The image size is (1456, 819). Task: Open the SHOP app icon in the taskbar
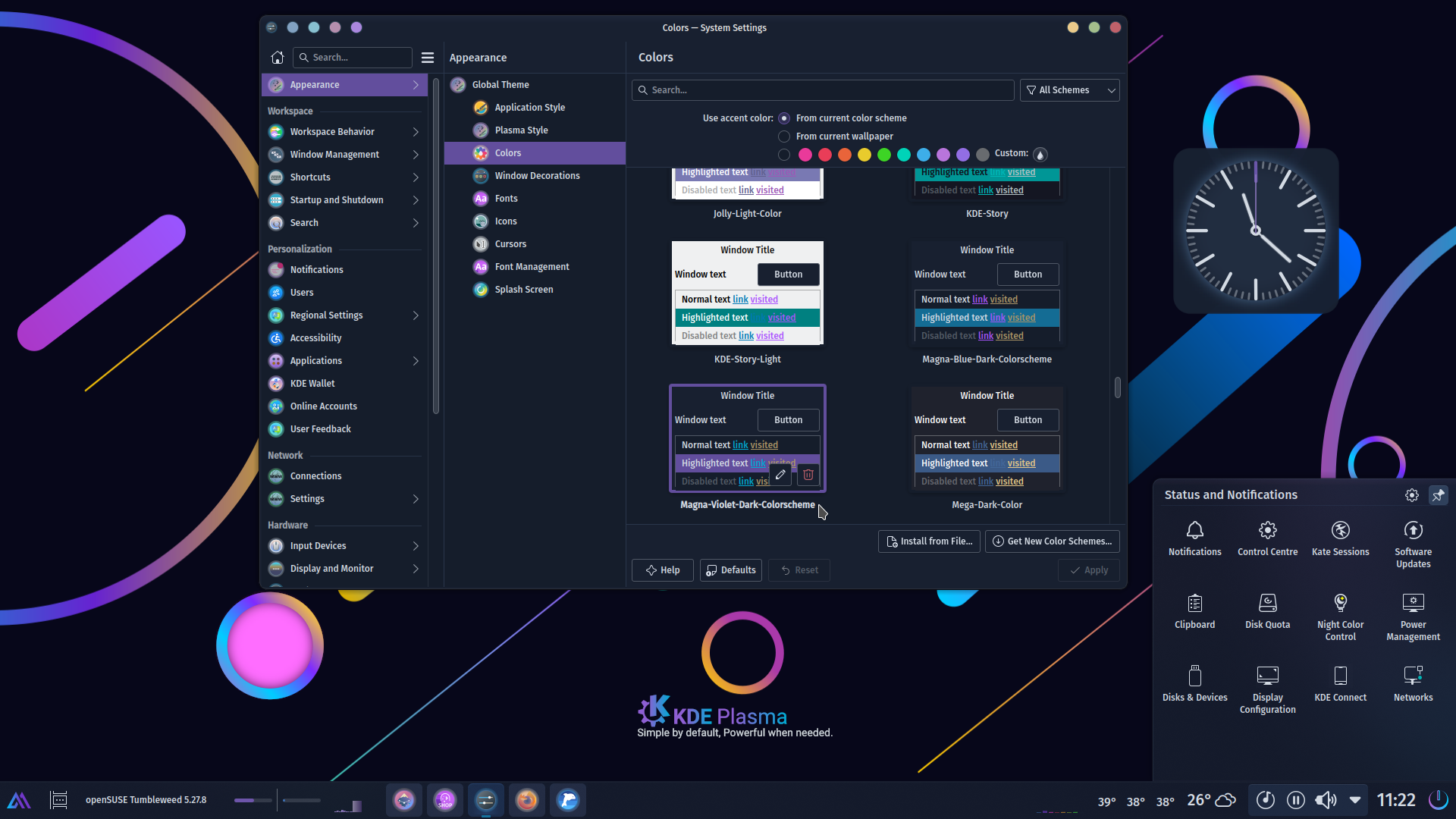coord(445,800)
